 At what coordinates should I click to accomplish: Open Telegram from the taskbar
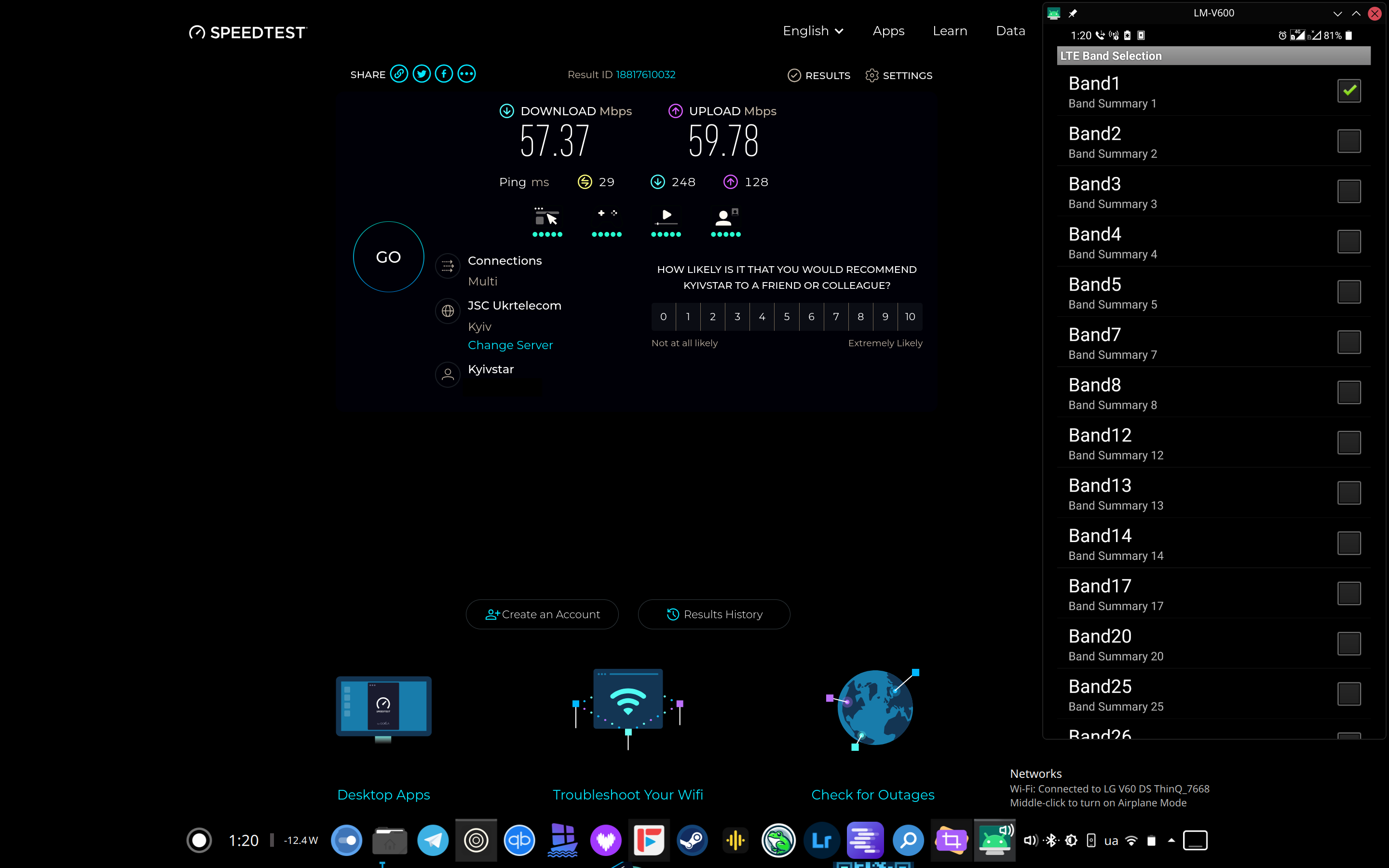(433, 841)
